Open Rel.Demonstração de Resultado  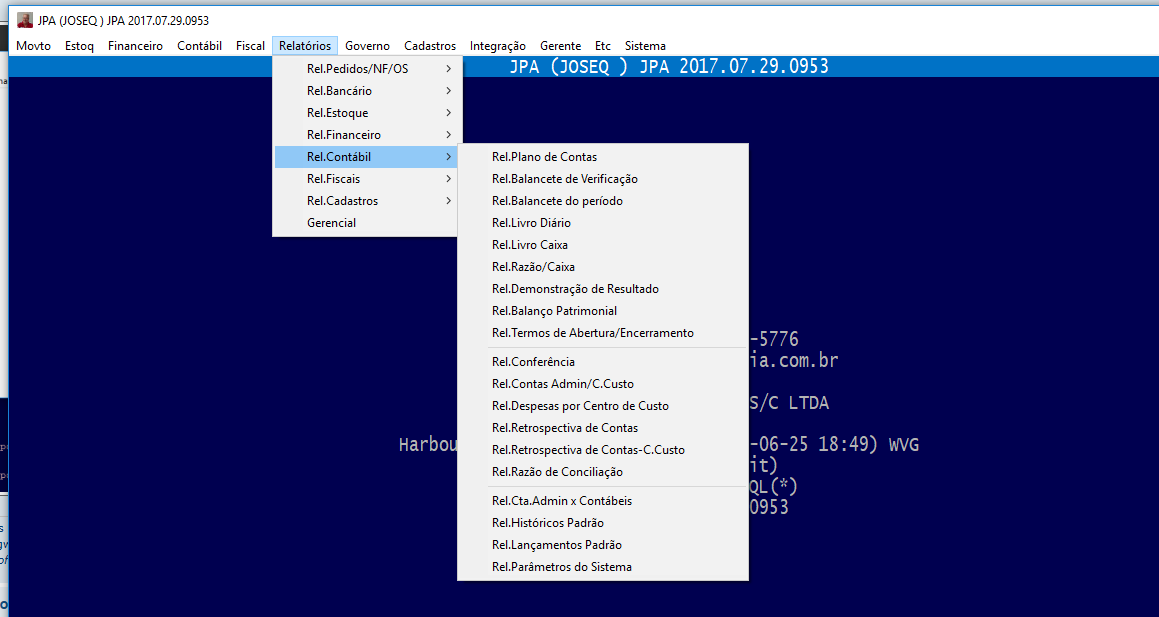pos(603,289)
